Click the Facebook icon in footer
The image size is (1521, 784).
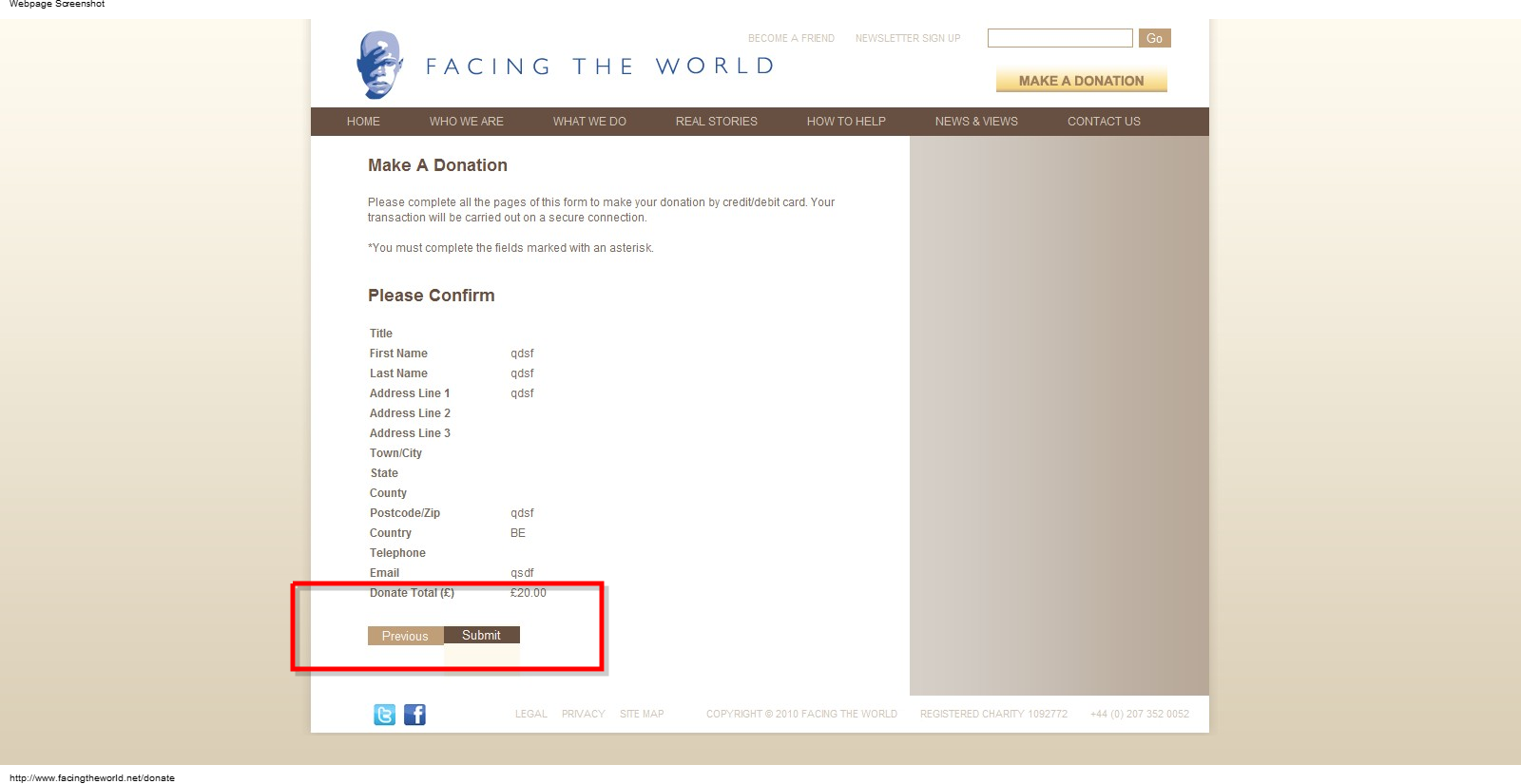(414, 715)
